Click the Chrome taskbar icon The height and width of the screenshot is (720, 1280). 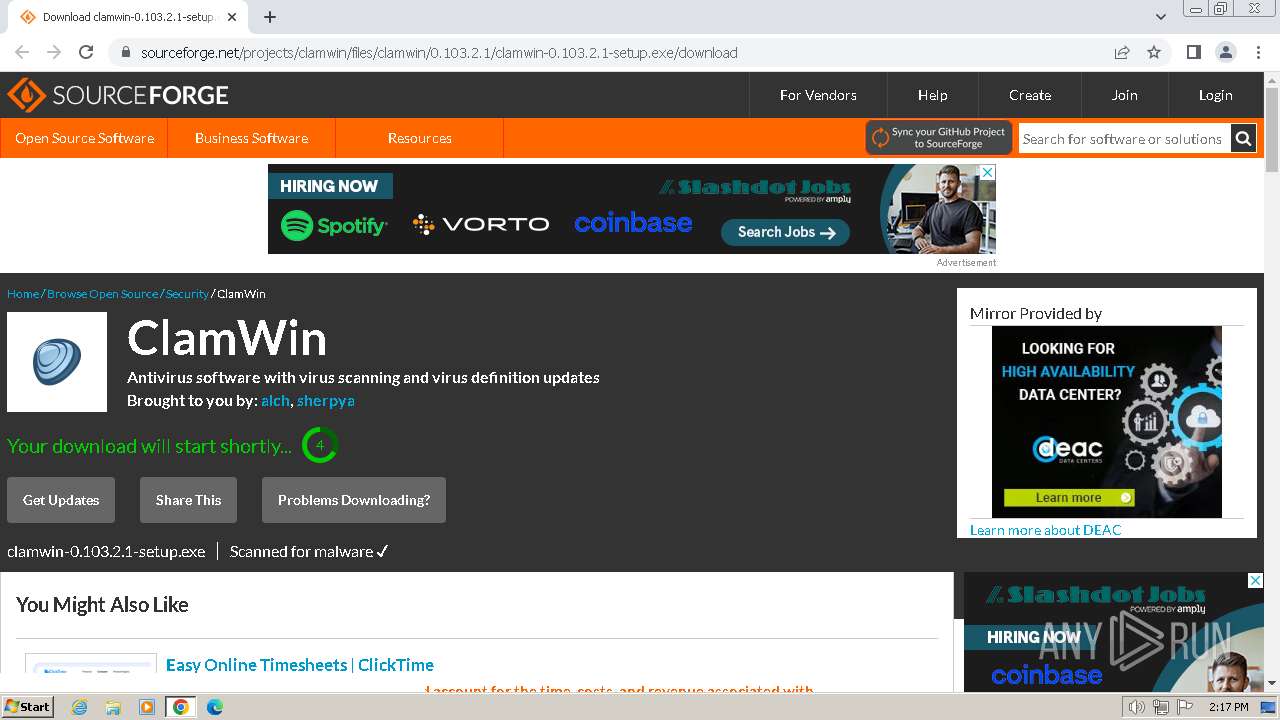click(181, 707)
